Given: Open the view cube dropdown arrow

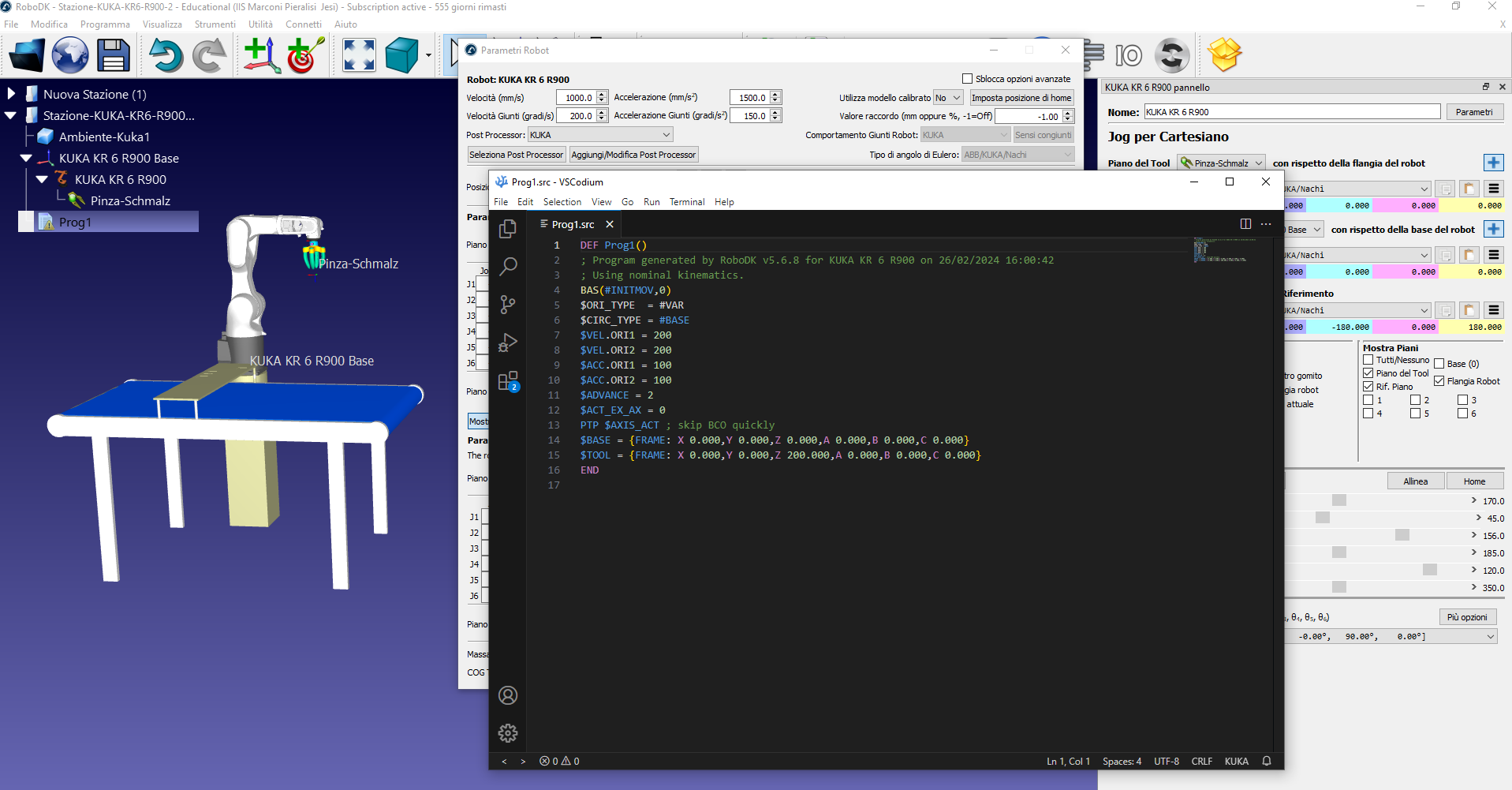Looking at the screenshot, I should [428, 55].
